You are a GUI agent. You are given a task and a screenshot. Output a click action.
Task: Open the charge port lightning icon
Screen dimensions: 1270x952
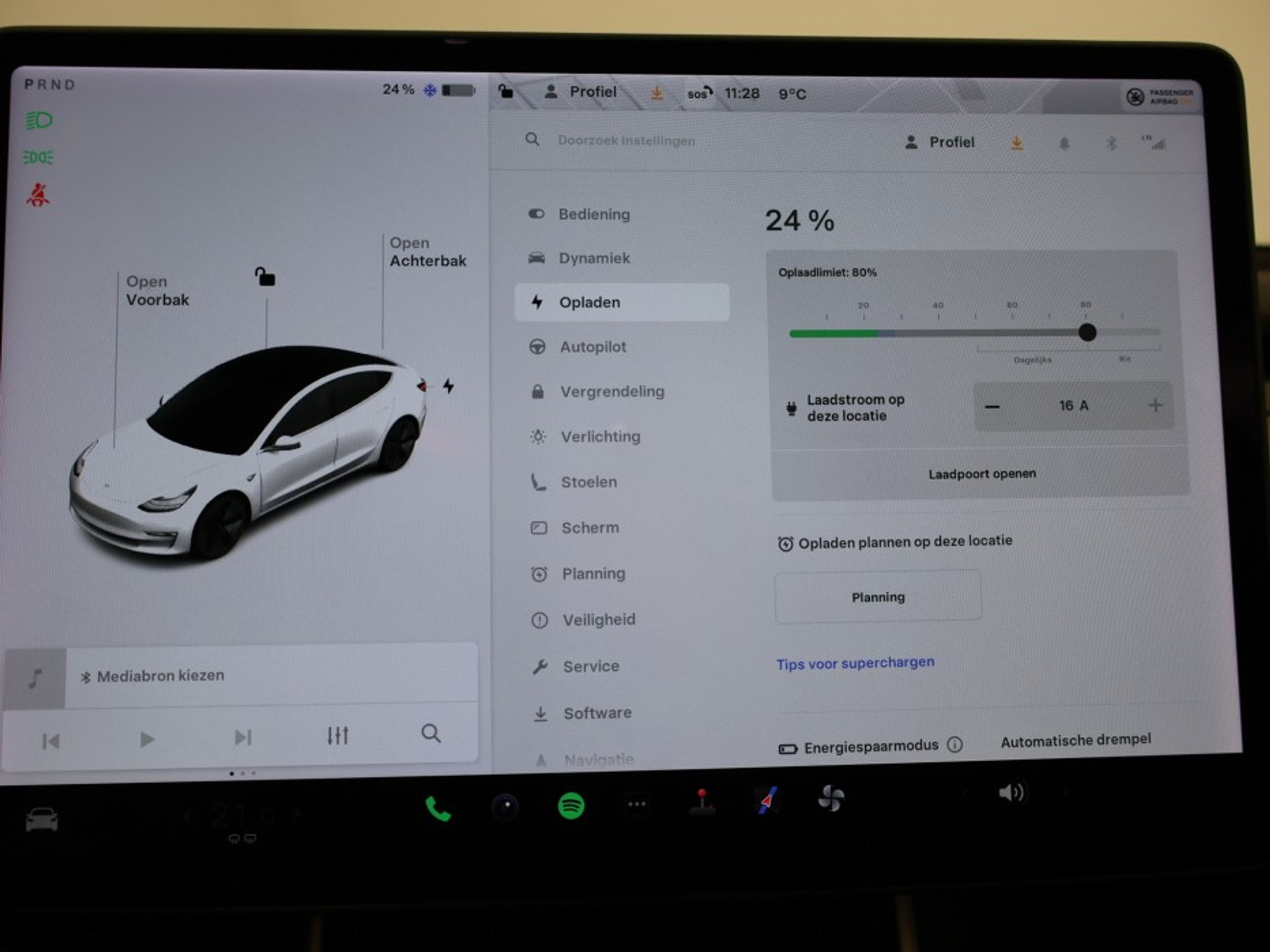pos(448,386)
